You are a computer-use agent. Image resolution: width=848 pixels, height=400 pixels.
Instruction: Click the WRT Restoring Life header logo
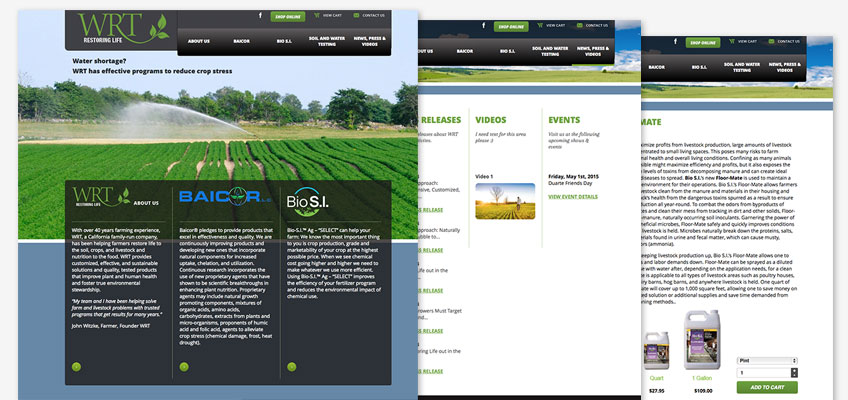tap(122, 29)
